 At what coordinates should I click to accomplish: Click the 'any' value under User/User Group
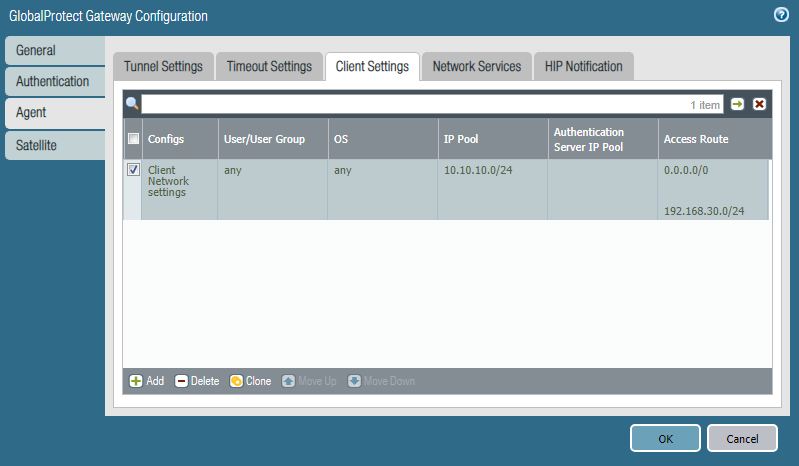pyautogui.click(x=232, y=171)
